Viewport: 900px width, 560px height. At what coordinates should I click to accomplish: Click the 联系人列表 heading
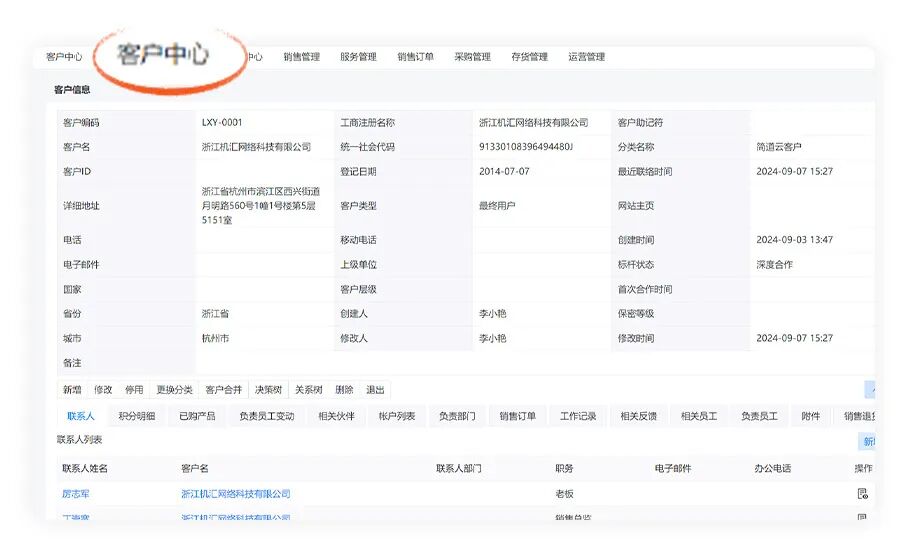(79, 440)
